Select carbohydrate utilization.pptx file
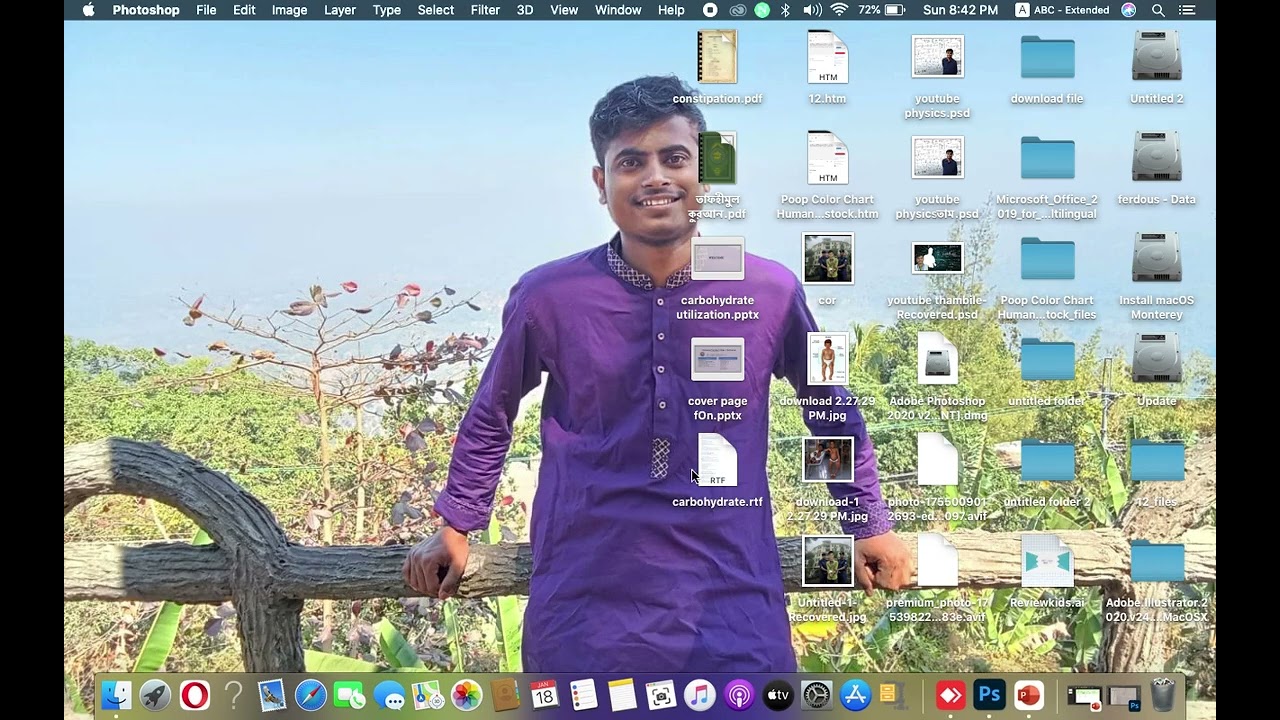The image size is (1280, 720). [x=717, y=278]
